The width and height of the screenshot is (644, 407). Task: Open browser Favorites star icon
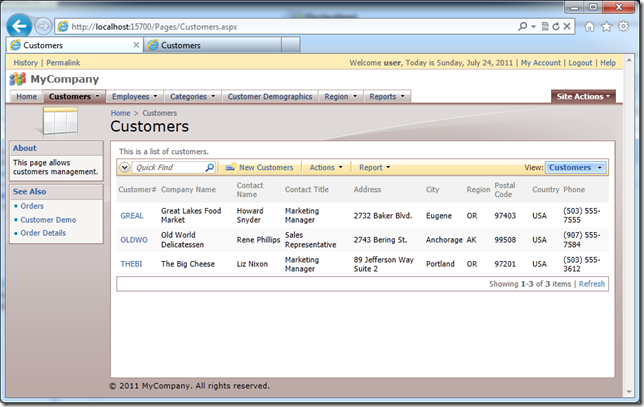[607, 26]
